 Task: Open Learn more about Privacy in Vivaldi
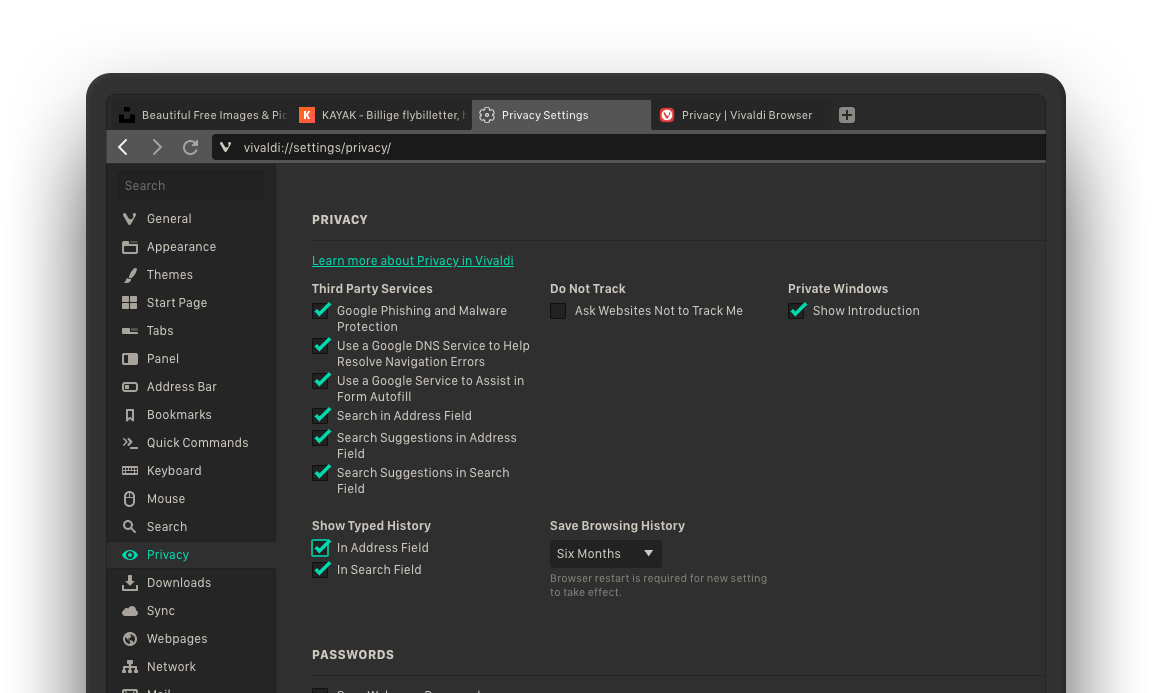[x=412, y=260]
